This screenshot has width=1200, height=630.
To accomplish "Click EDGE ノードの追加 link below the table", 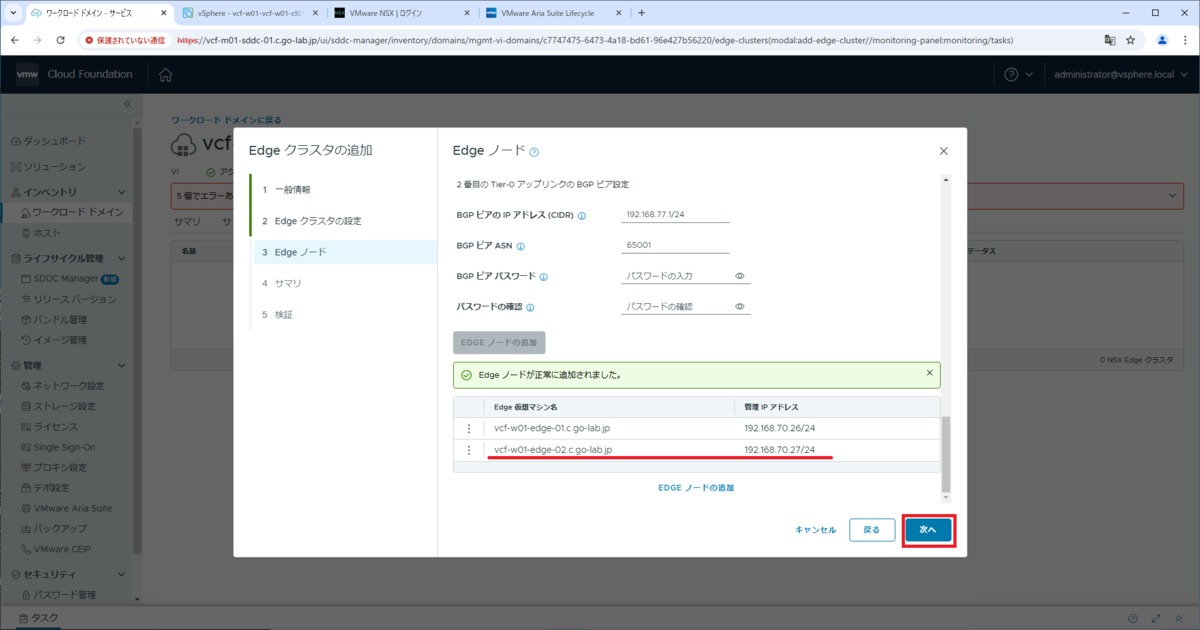I will pos(696,488).
